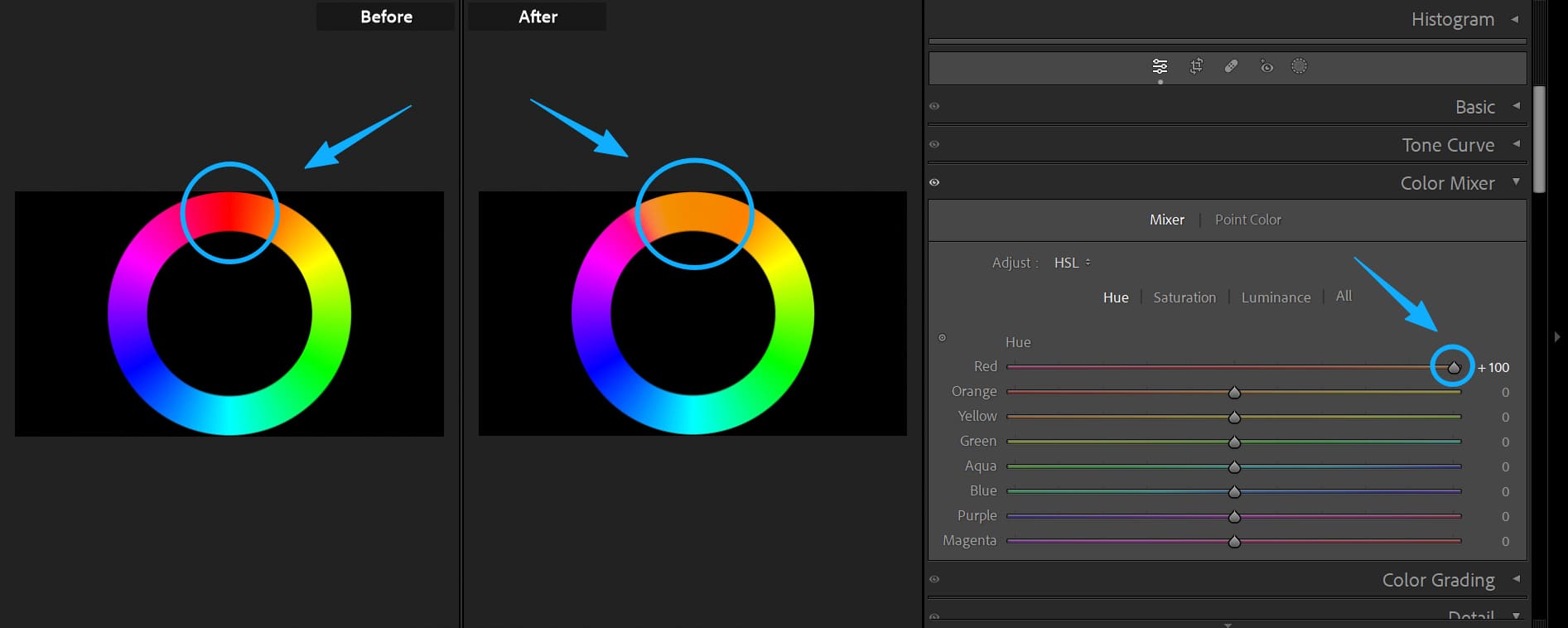Click the Purple hue slider handle
This screenshot has width=1568, height=628.
coord(1234,516)
